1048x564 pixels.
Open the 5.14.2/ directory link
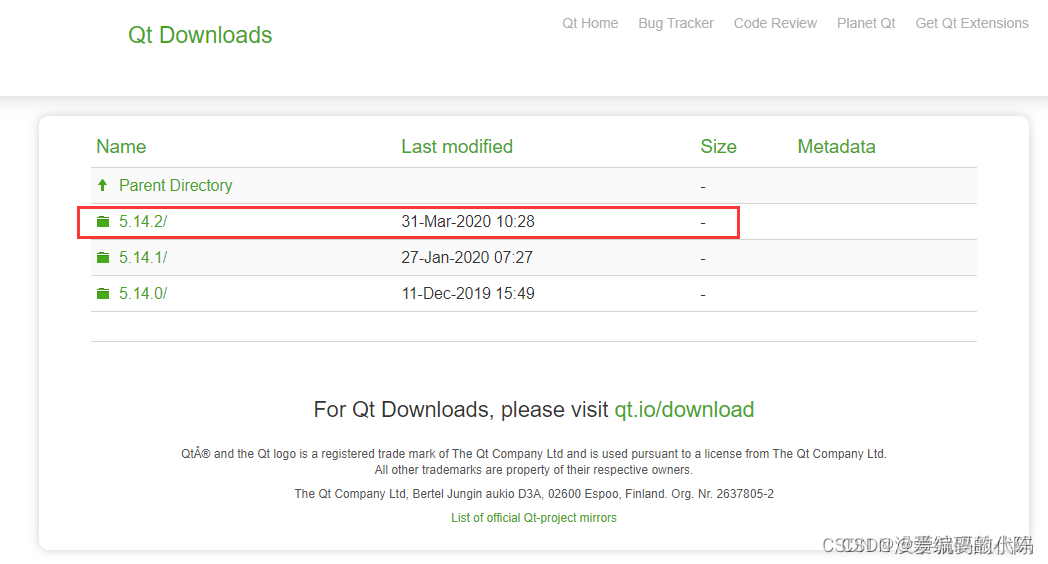tap(143, 221)
